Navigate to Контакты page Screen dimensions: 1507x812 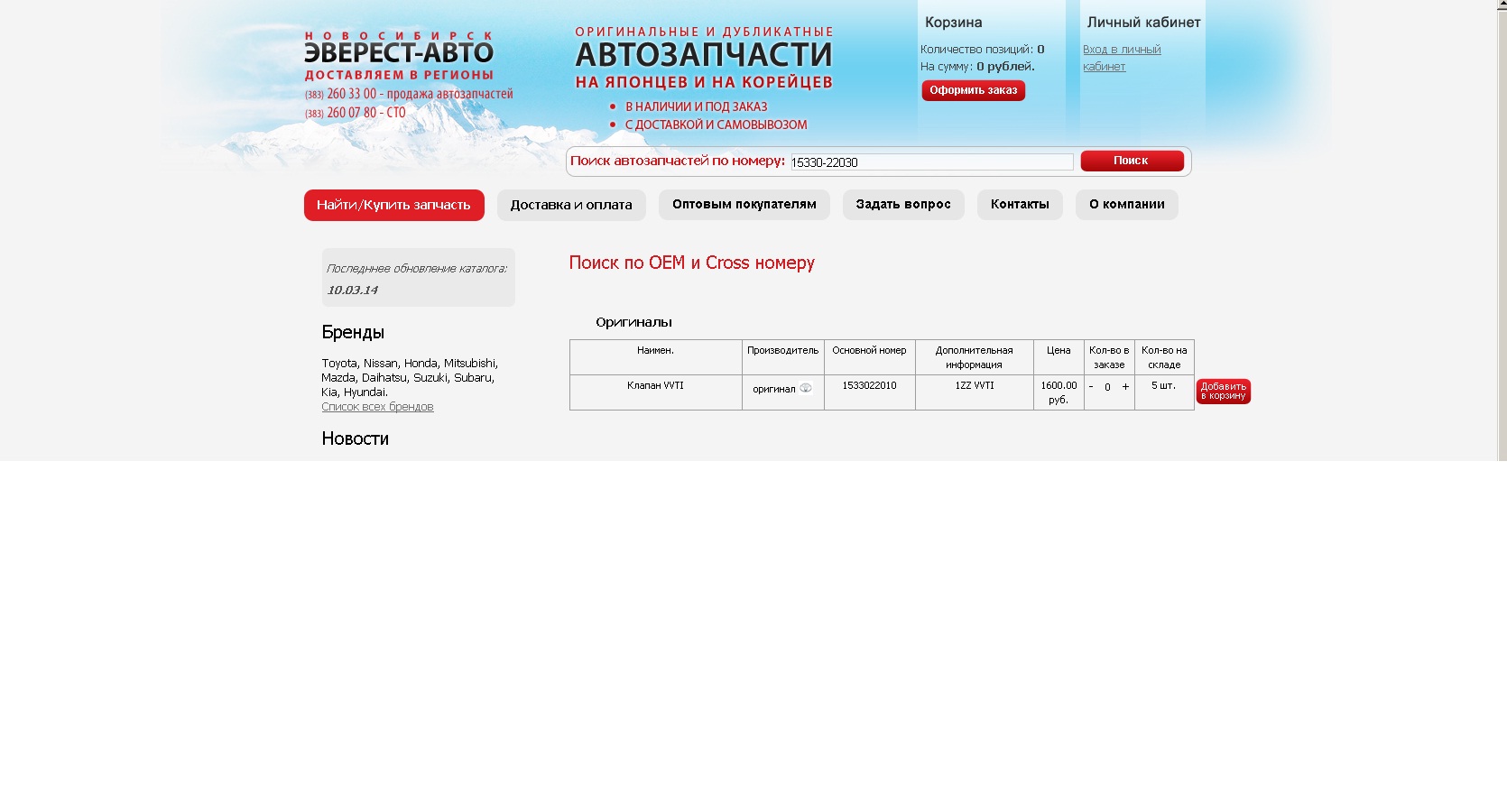point(1020,205)
